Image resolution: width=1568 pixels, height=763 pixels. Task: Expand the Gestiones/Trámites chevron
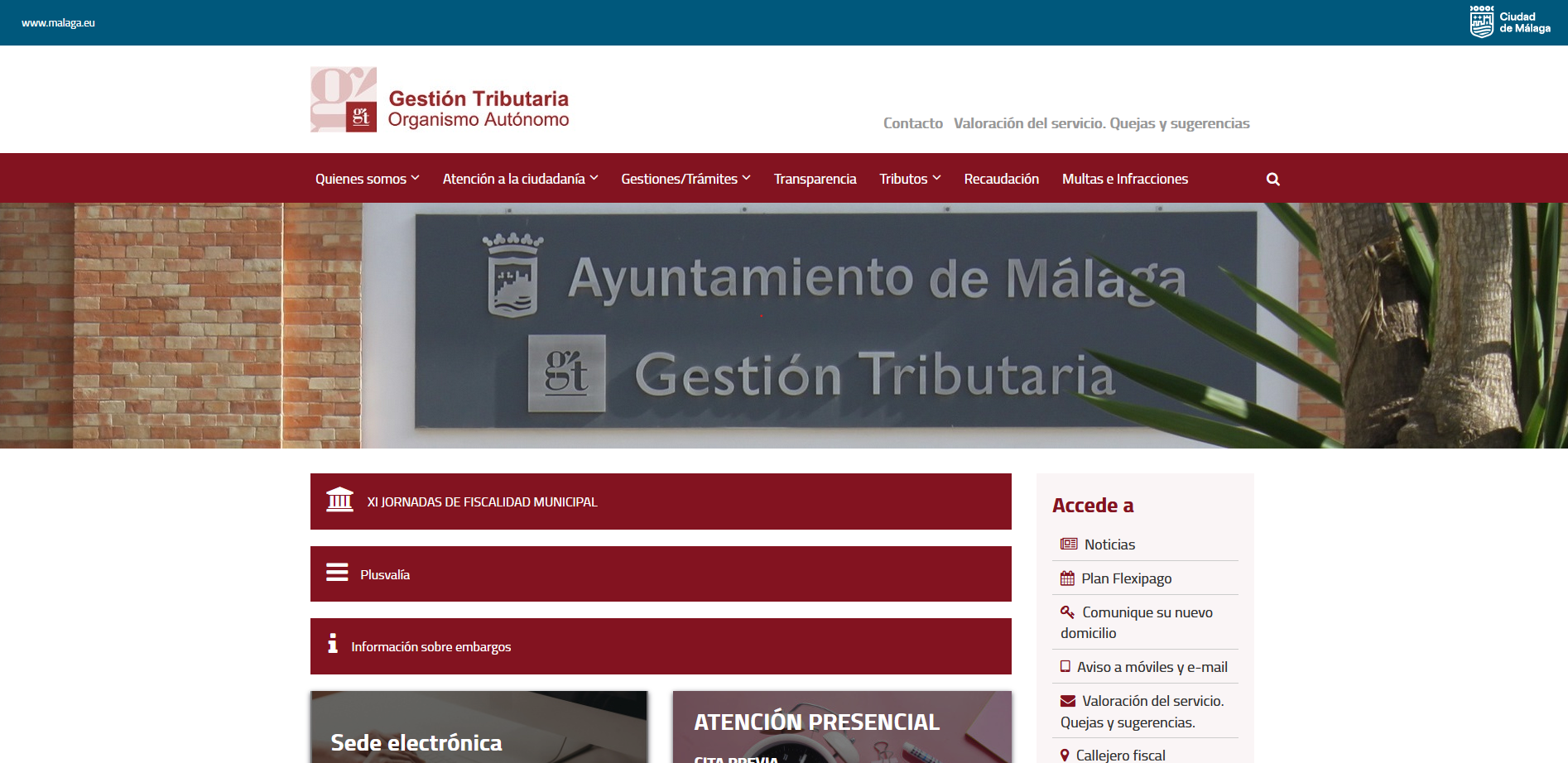click(x=746, y=178)
